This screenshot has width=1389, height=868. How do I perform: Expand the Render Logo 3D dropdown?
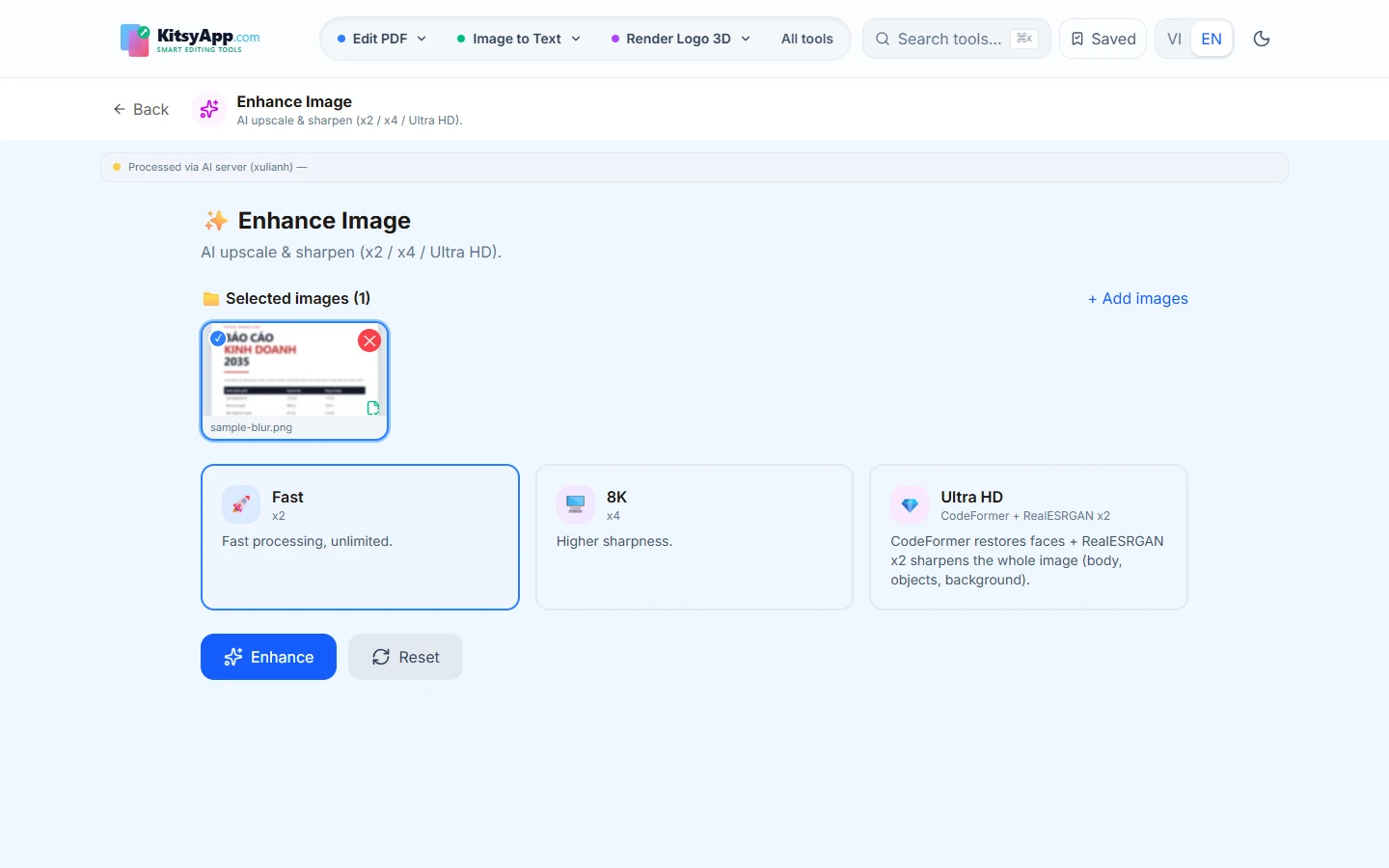(680, 39)
